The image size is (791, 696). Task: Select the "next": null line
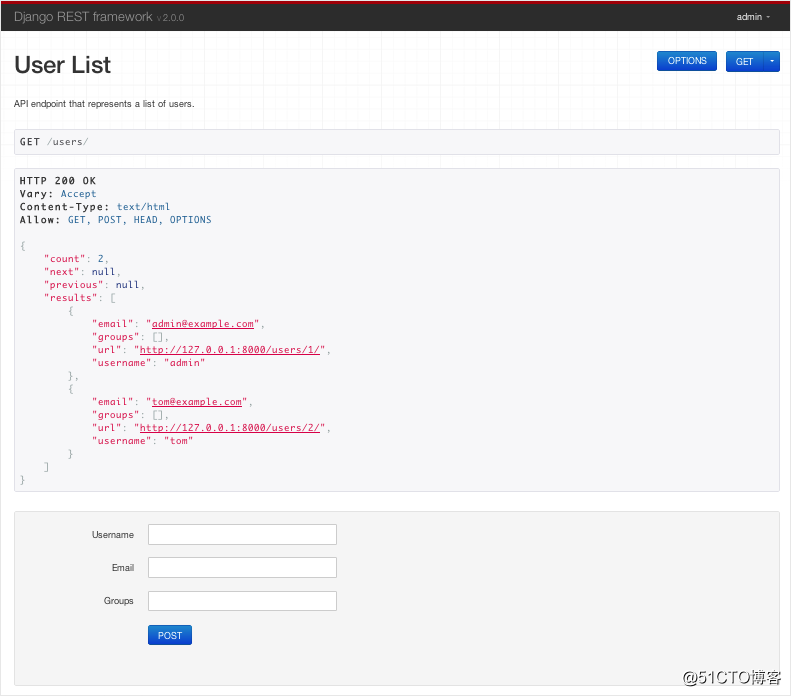(82, 272)
